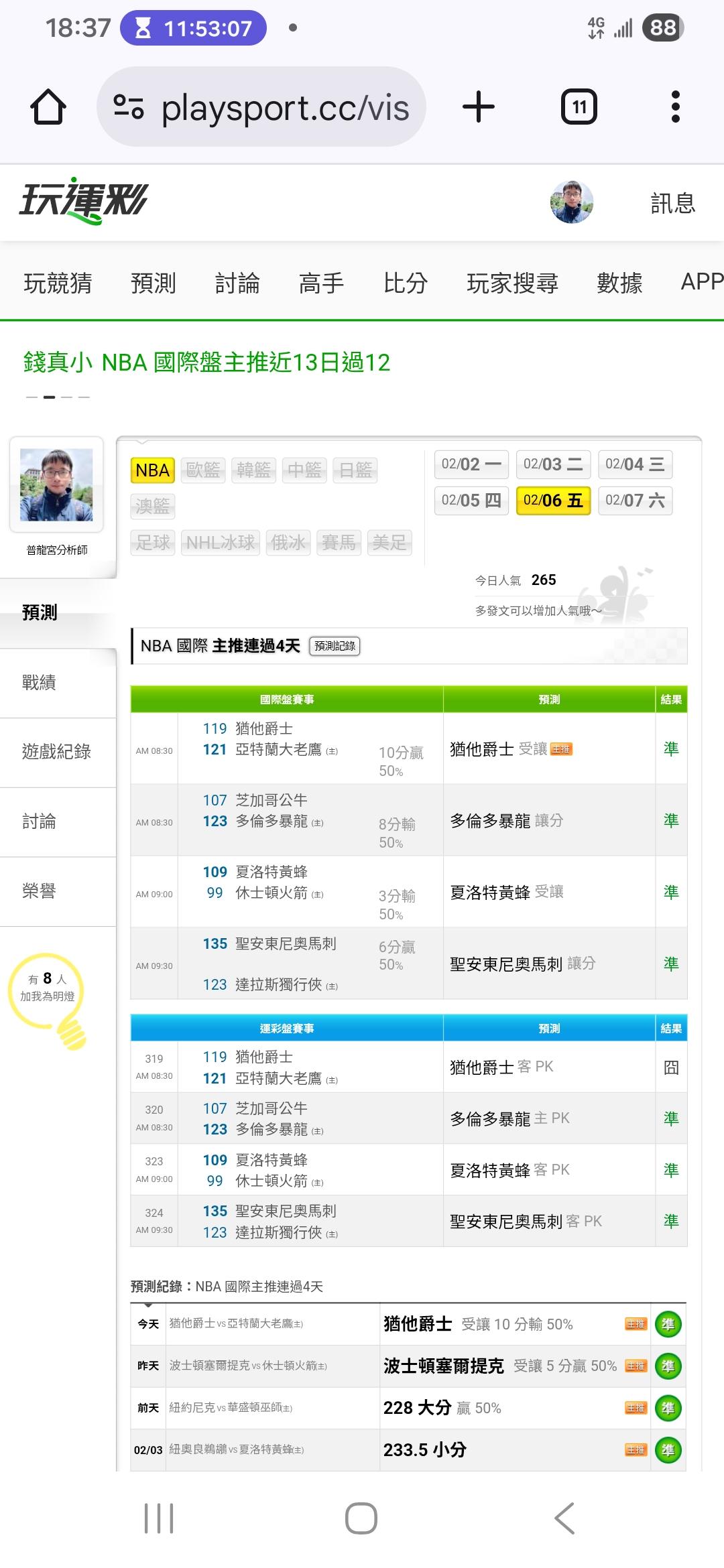Open 玩家搜尋 menu
Screen dimensions: 724x1568
[512, 283]
